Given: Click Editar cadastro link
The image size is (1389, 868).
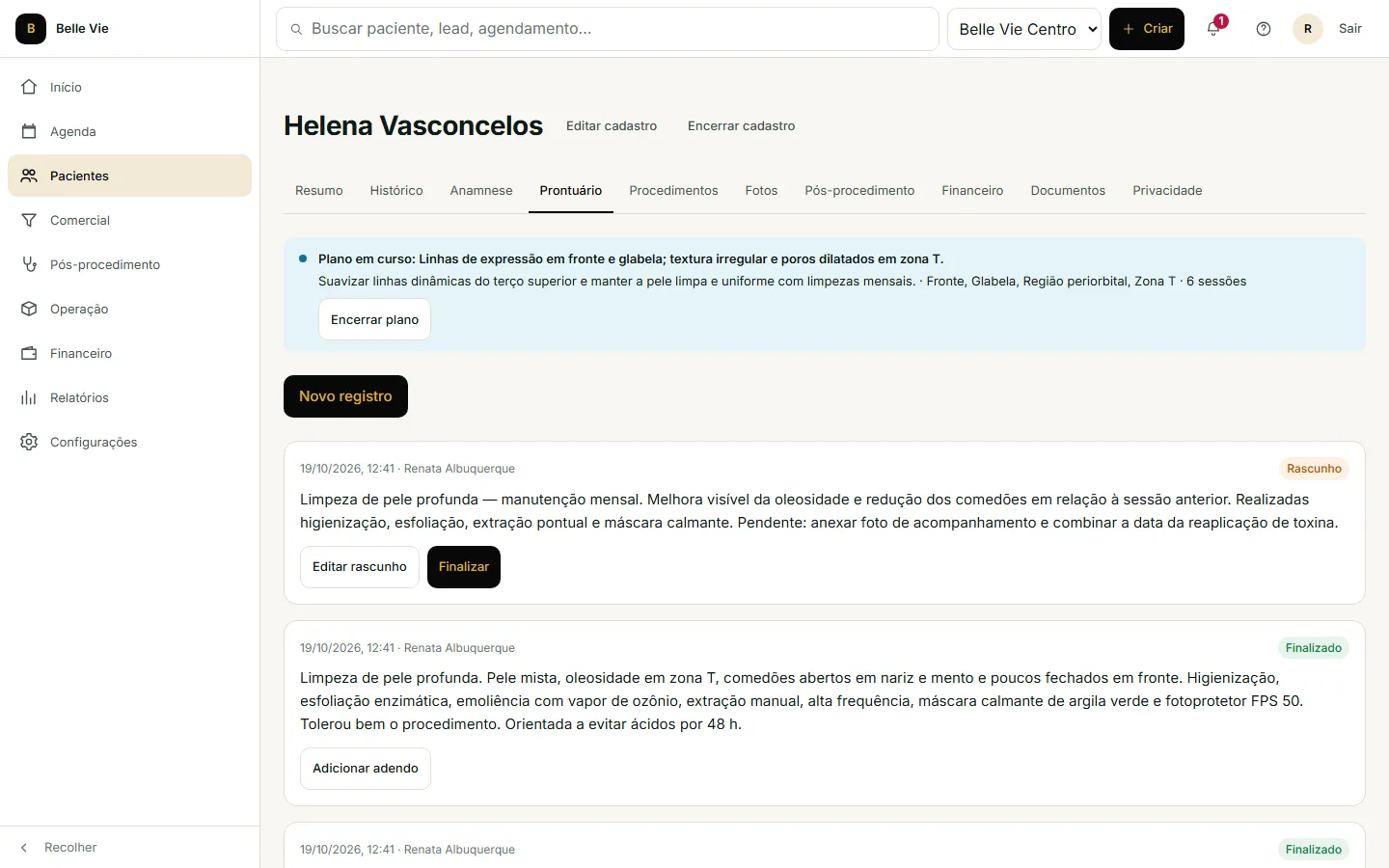Looking at the screenshot, I should (612, 126).
